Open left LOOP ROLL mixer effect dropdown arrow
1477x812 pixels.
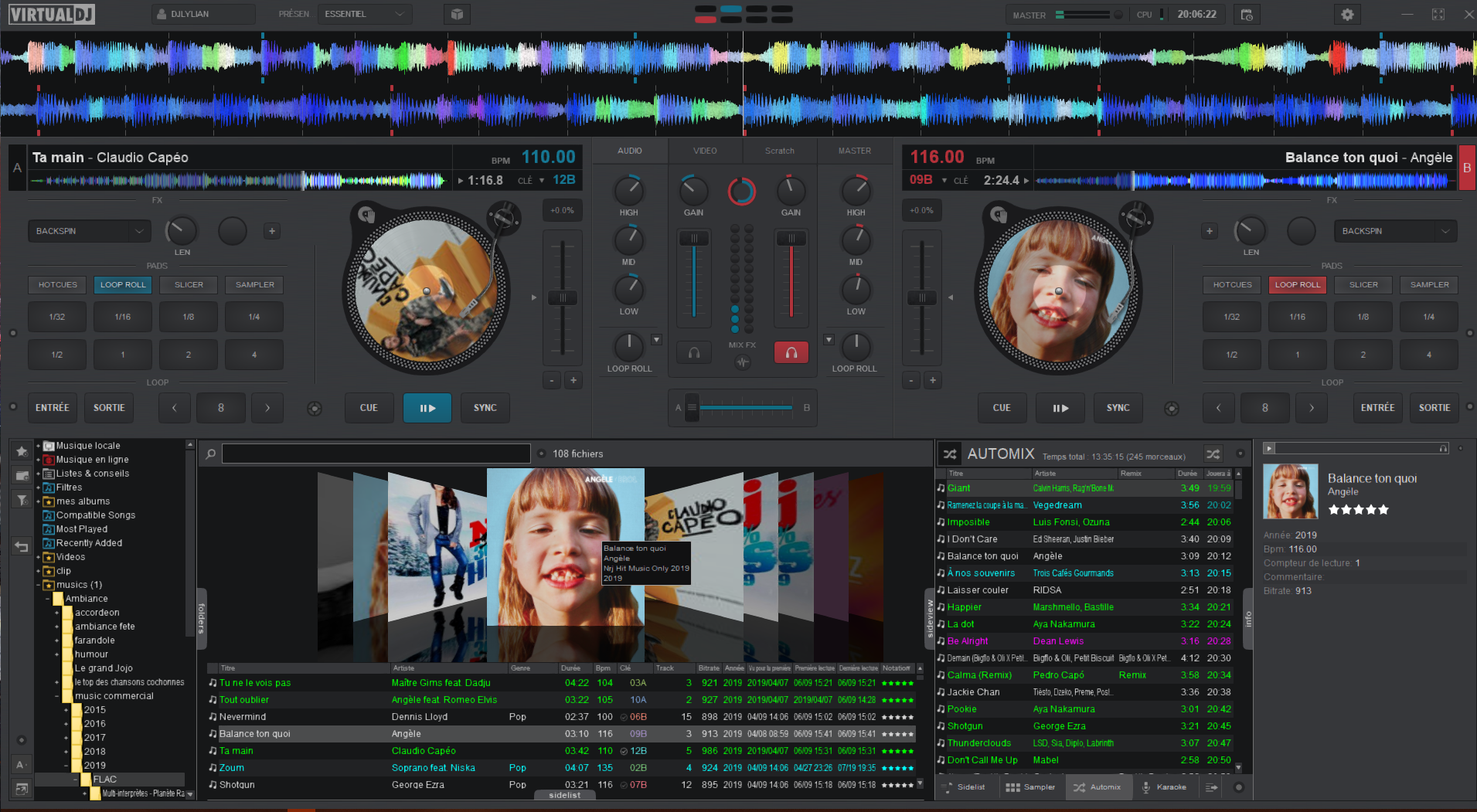[x=656, y=339]
